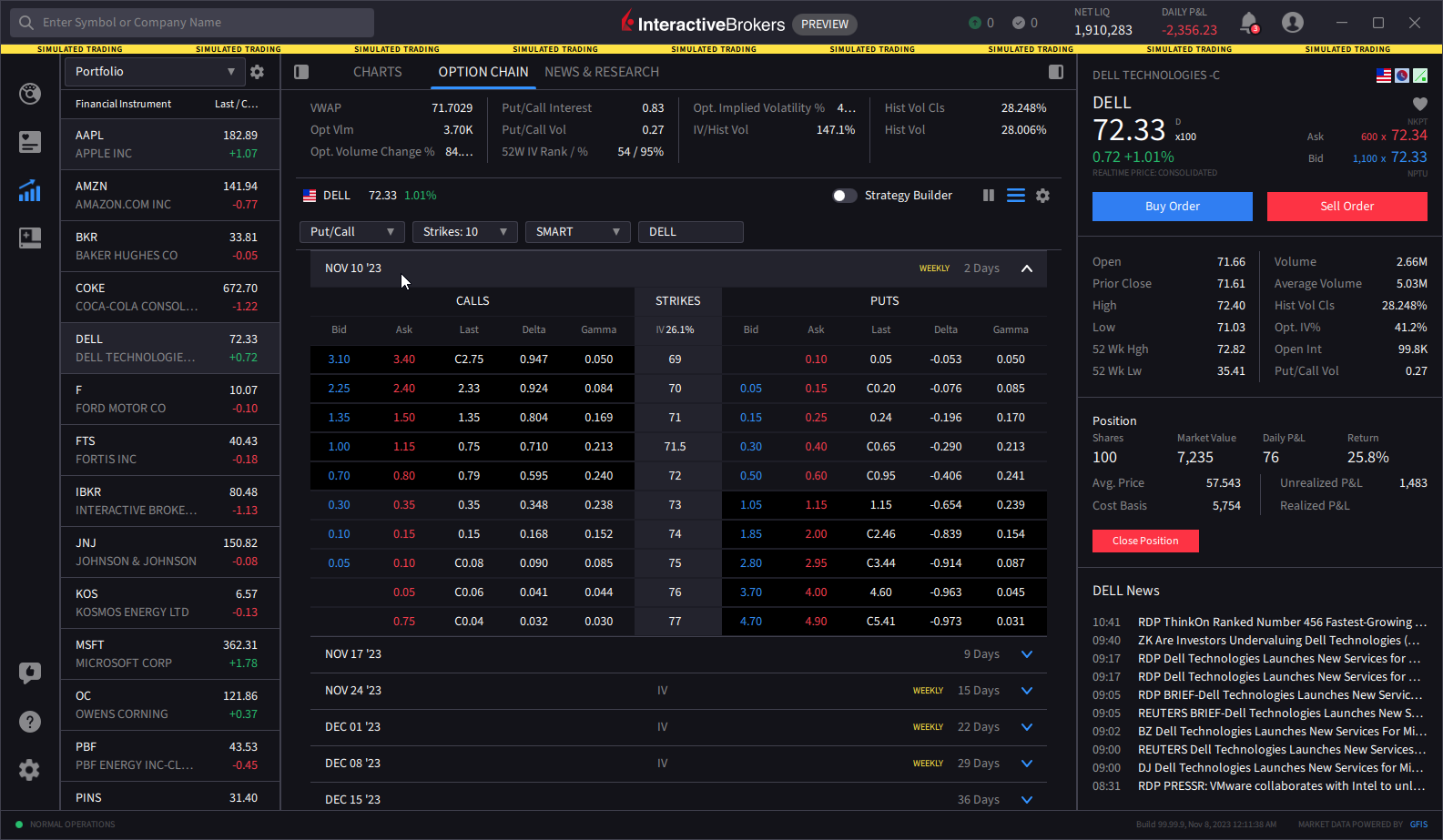Switch to the CHARTS tab
Viewport: 1443px width, 840px height.
[x=377, y=72]
